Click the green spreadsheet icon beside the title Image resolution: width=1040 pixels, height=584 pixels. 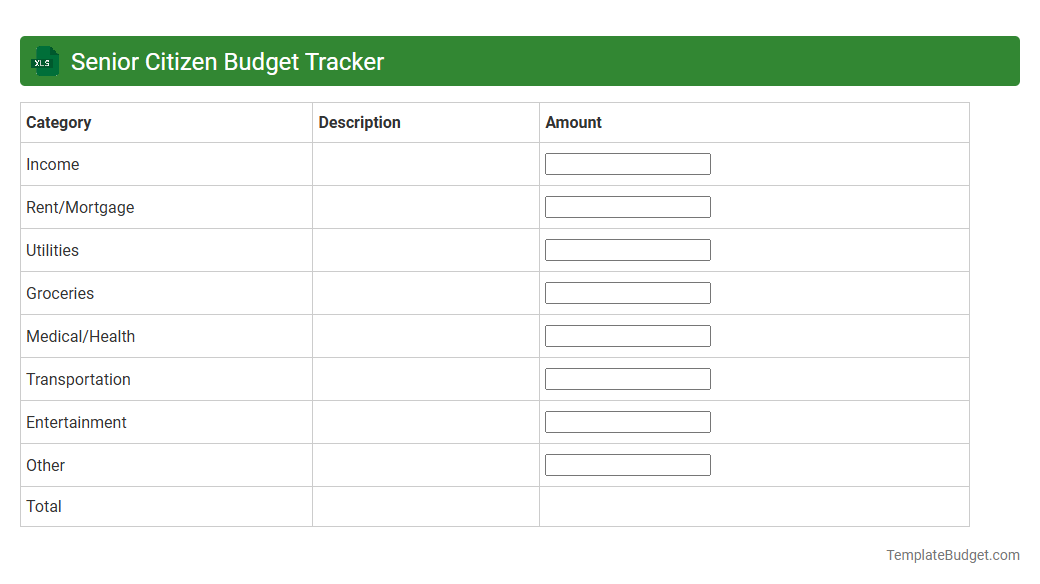44,61
